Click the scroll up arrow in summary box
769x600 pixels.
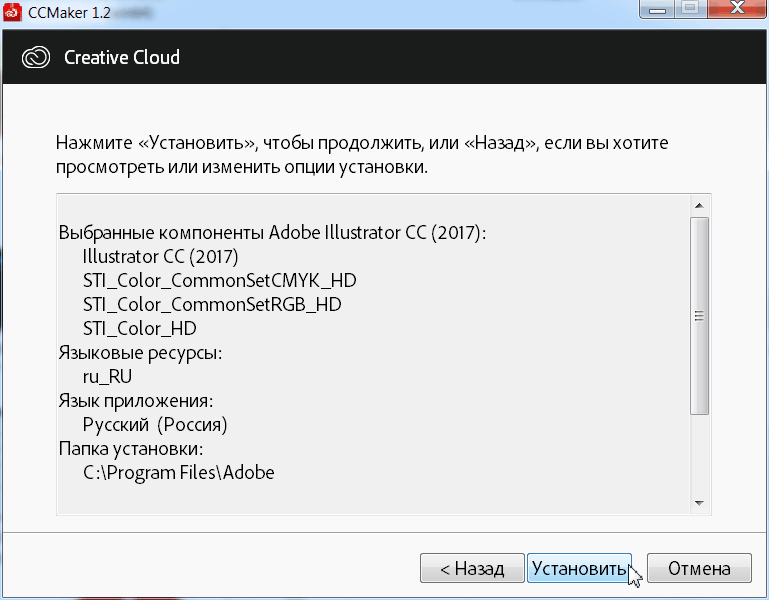[x=699, y=206]
